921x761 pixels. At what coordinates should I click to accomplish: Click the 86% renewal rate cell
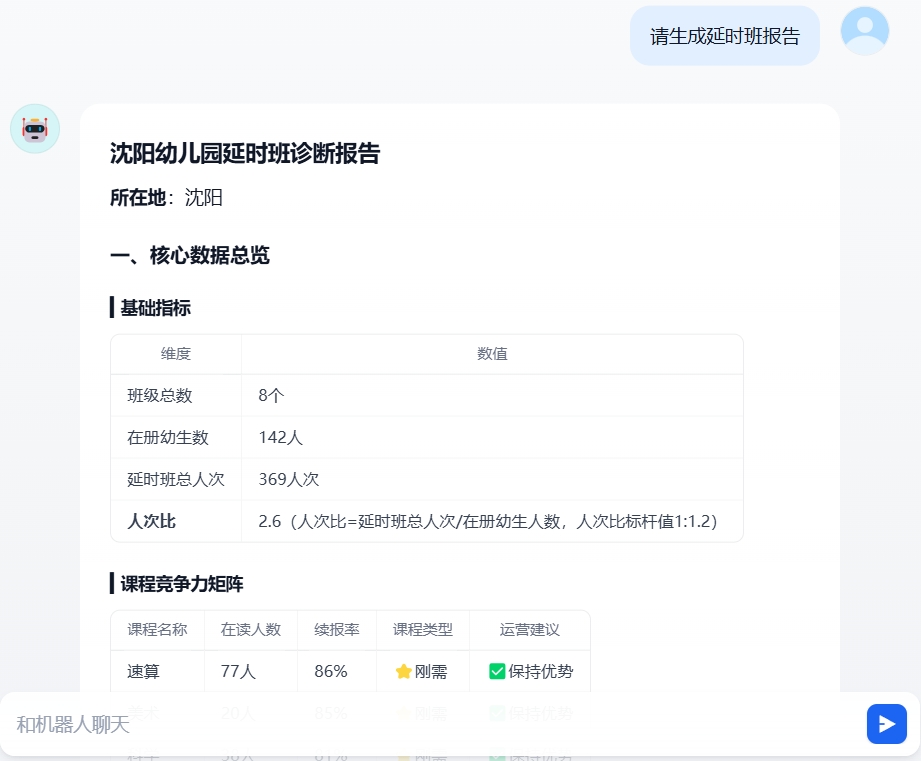pyautogui.click(x=330, y=671)
